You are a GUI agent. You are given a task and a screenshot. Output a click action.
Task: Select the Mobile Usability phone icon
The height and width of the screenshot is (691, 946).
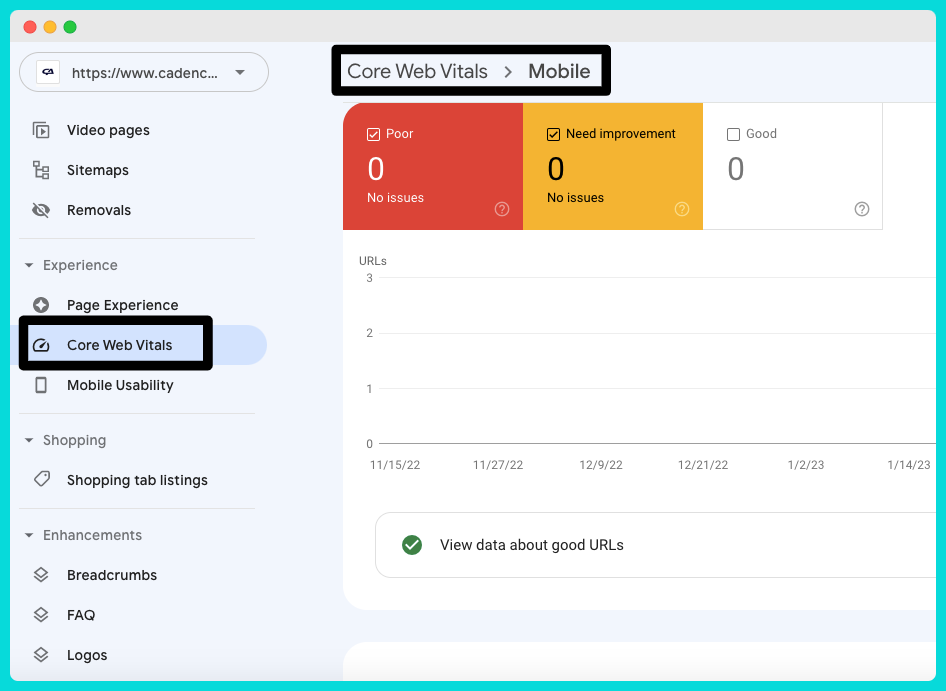click(41, 385)
